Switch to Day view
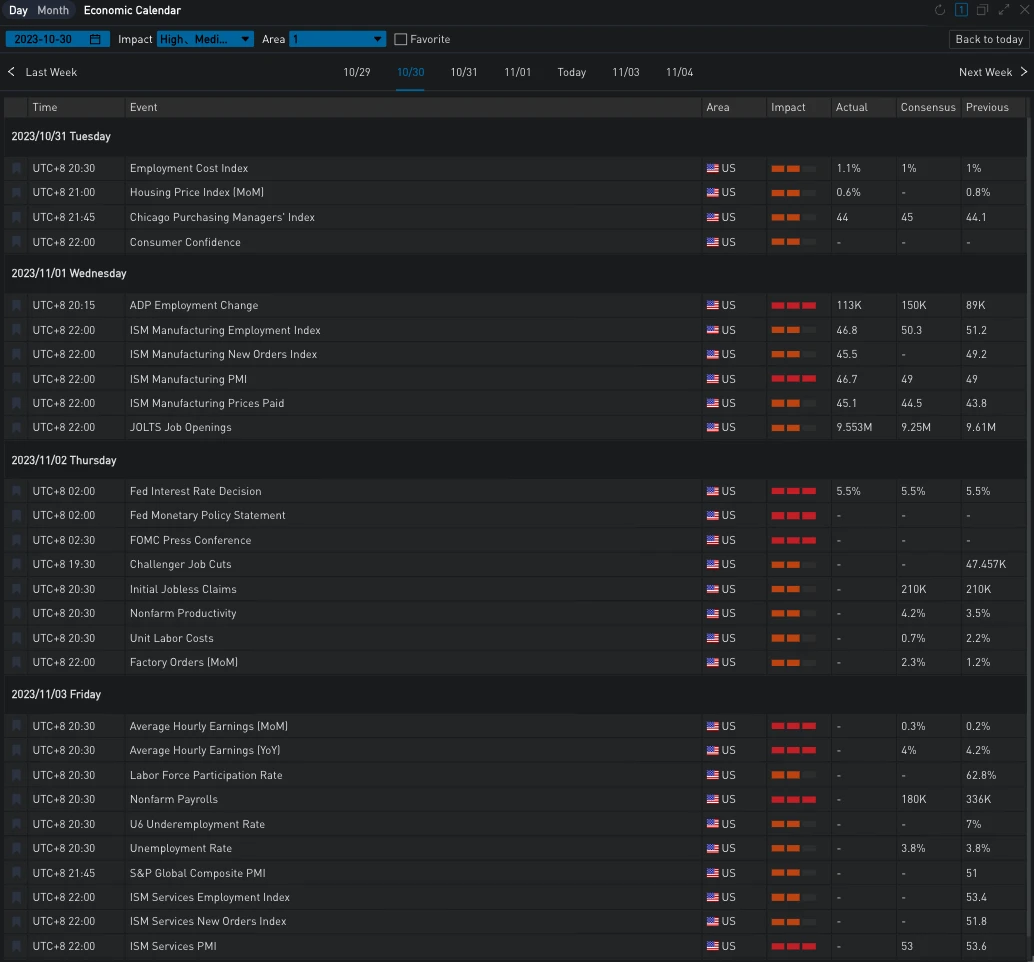Viewport: 1034px width, 962px height. tap(18, 10)
